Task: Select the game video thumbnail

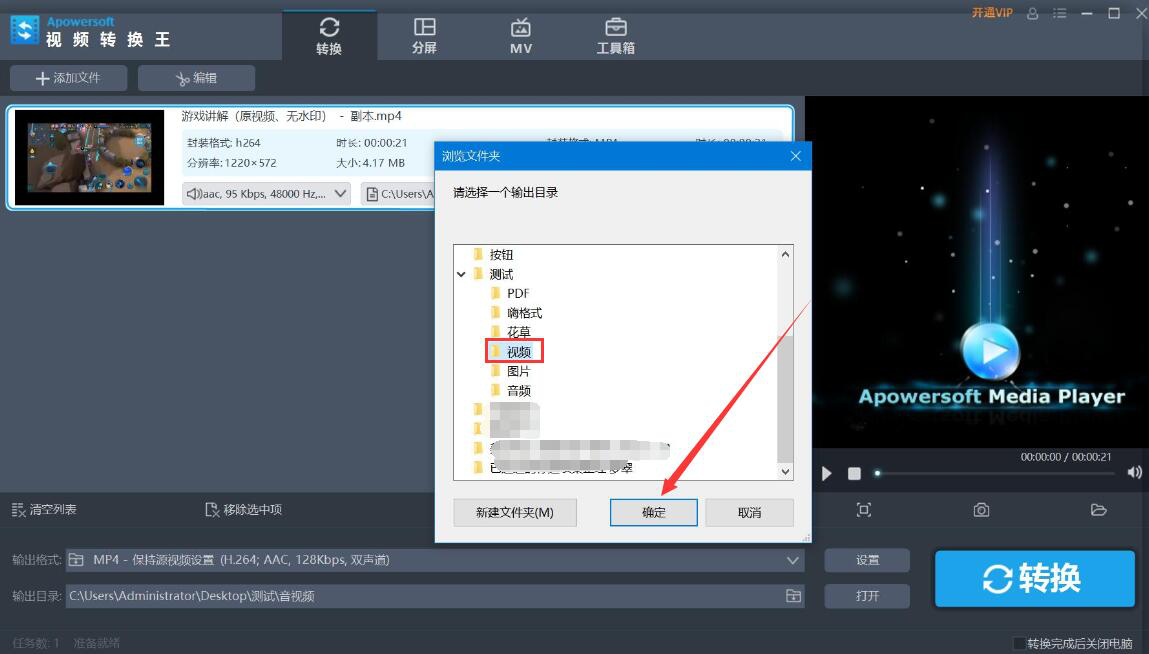Action: (89, 158)
